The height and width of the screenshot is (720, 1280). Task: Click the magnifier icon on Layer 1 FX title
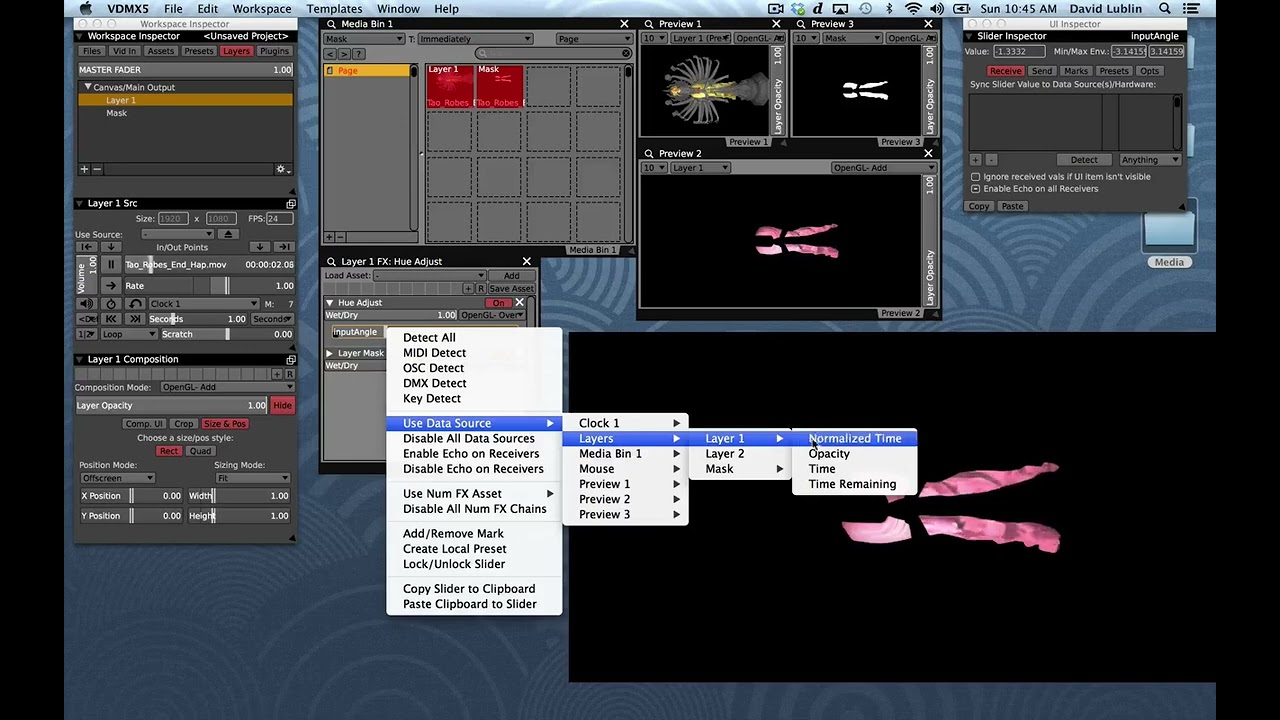(x=331, y=262)
